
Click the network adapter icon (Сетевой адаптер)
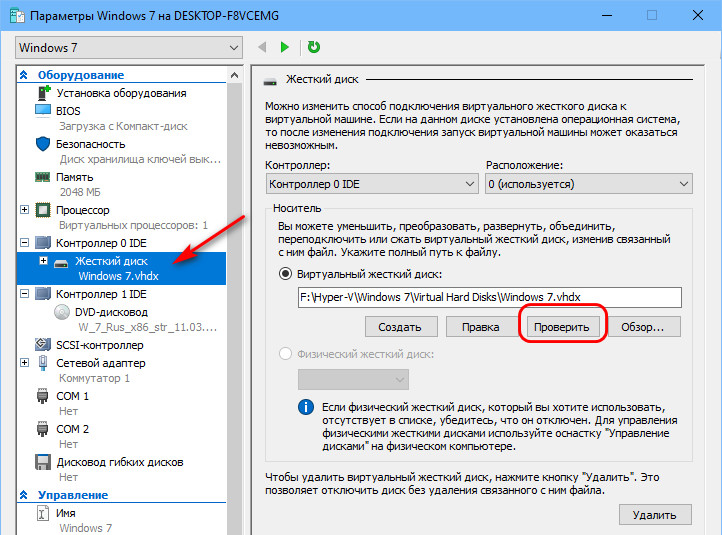pyautogui.click(x=43, y=363)
